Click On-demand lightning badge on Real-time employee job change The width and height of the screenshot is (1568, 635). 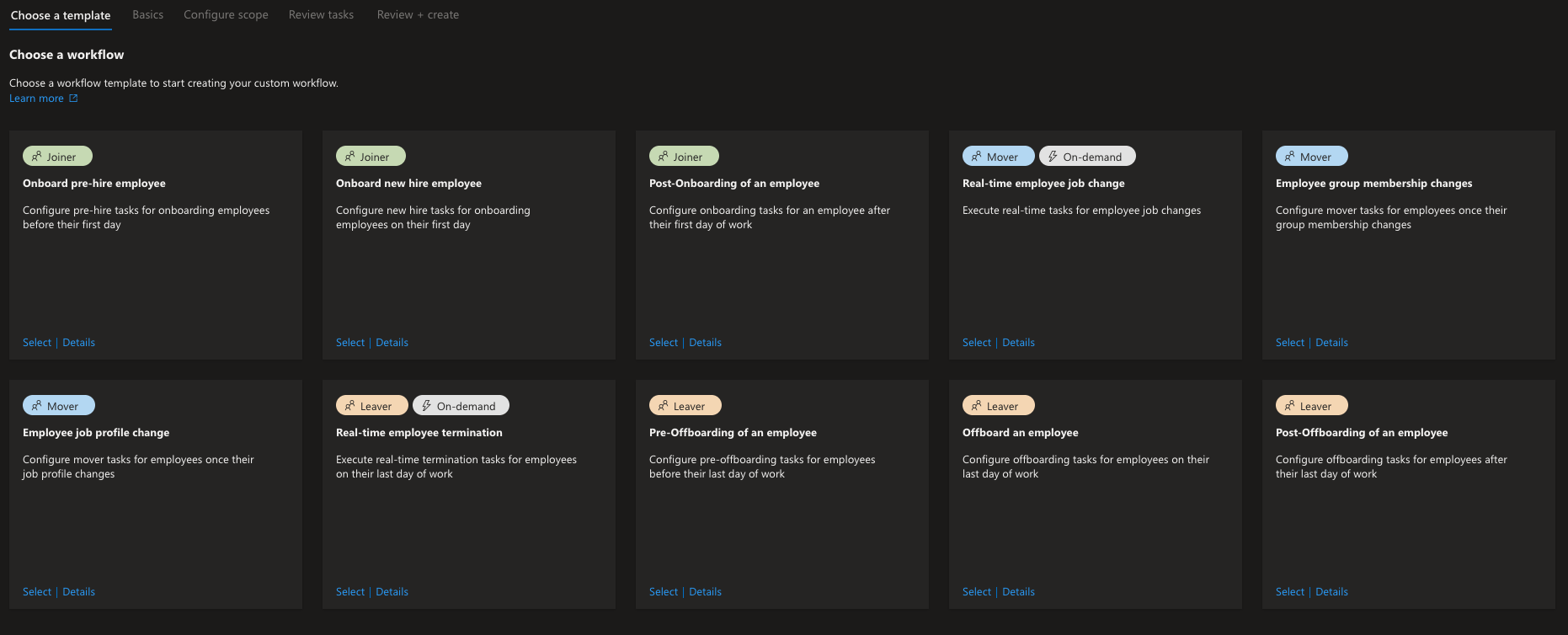click(x=1086, y=157)
